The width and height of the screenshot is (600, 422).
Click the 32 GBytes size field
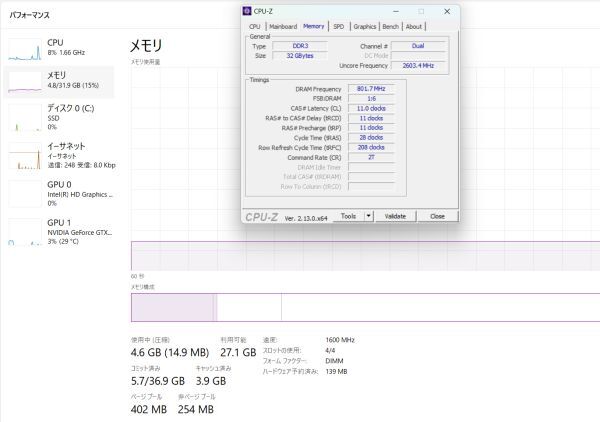click(x=300, y=56)
